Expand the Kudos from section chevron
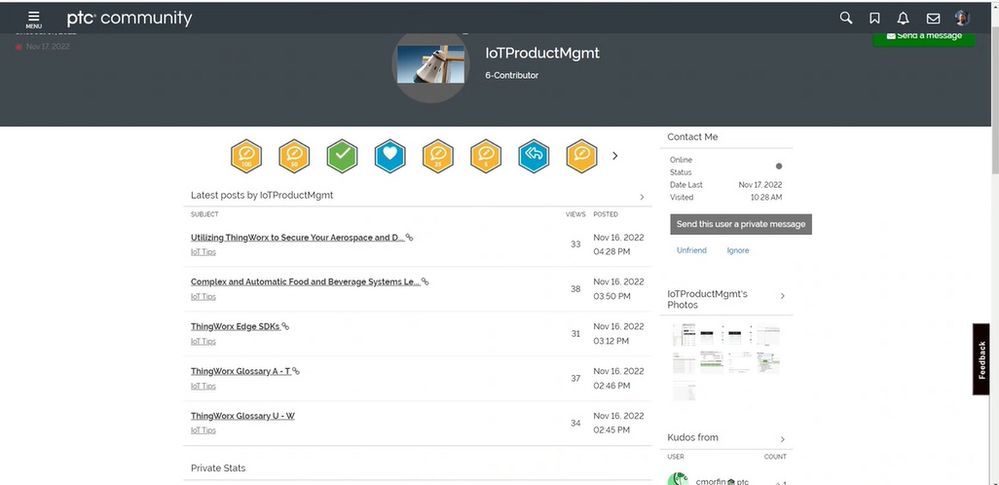The height and width of the screenshot is (485, 999). click(782, 439)
